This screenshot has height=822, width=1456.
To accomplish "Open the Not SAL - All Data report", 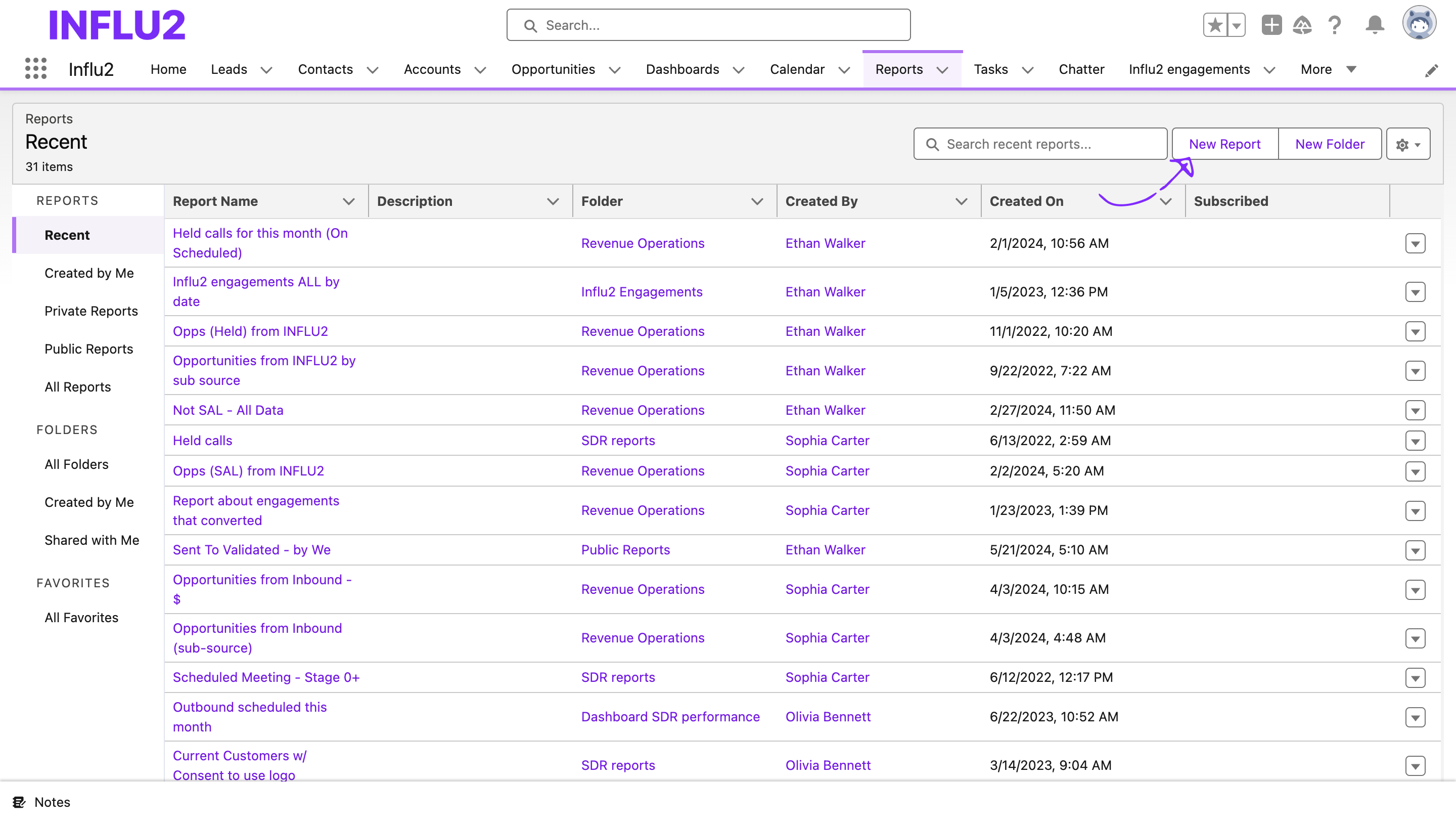I will [x=228, y=410].
